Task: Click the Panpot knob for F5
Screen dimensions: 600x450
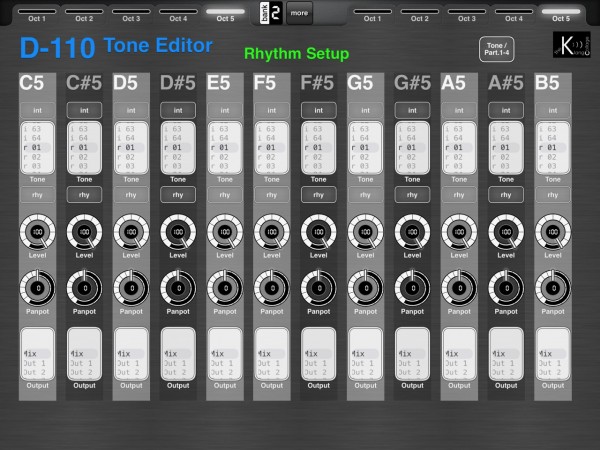Action: 272,288
